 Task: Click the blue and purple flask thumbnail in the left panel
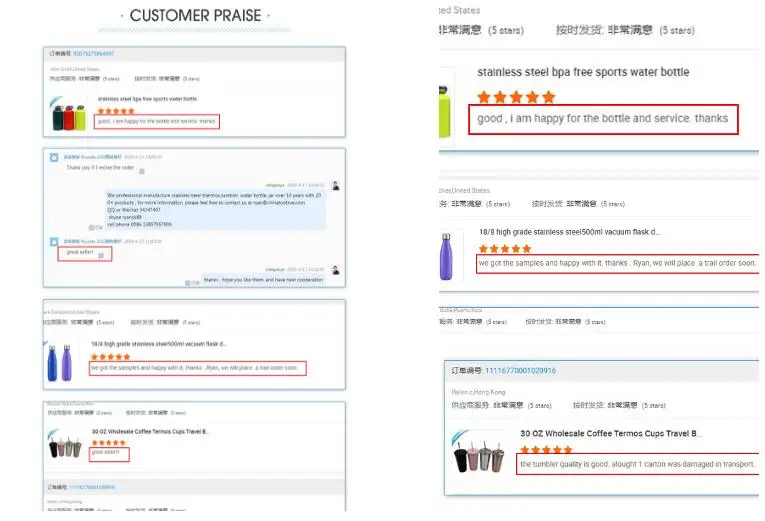(58, 362)
